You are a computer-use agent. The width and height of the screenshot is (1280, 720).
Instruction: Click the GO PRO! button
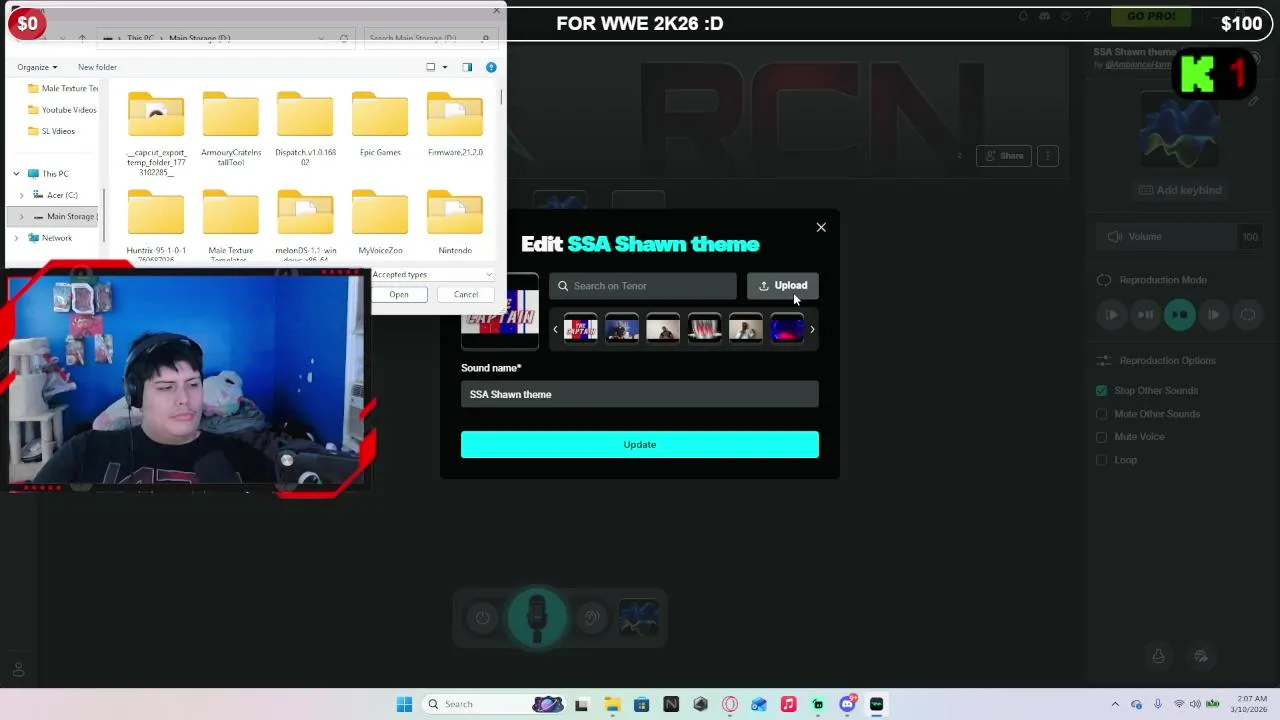pos(1151,16)
